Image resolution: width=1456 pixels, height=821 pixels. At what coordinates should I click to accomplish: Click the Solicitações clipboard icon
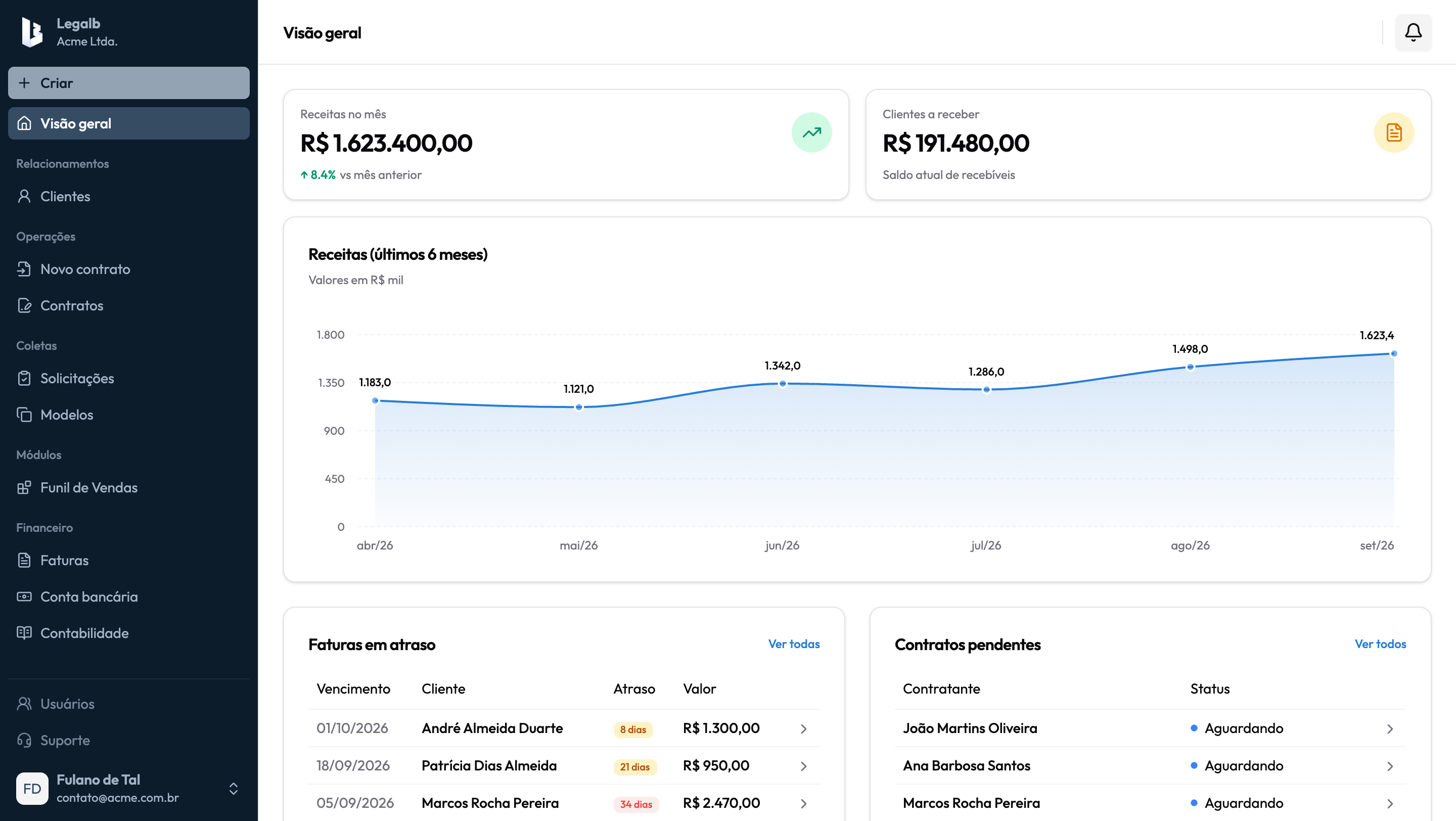[x=24, y=378]
